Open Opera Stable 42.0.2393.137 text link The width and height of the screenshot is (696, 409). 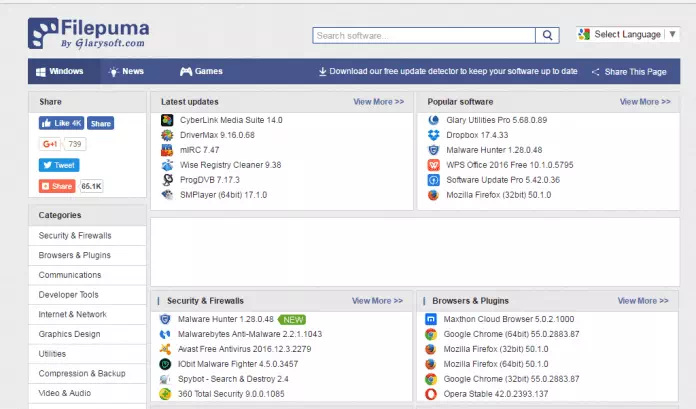pyautogui.click(x=496, y=394)
